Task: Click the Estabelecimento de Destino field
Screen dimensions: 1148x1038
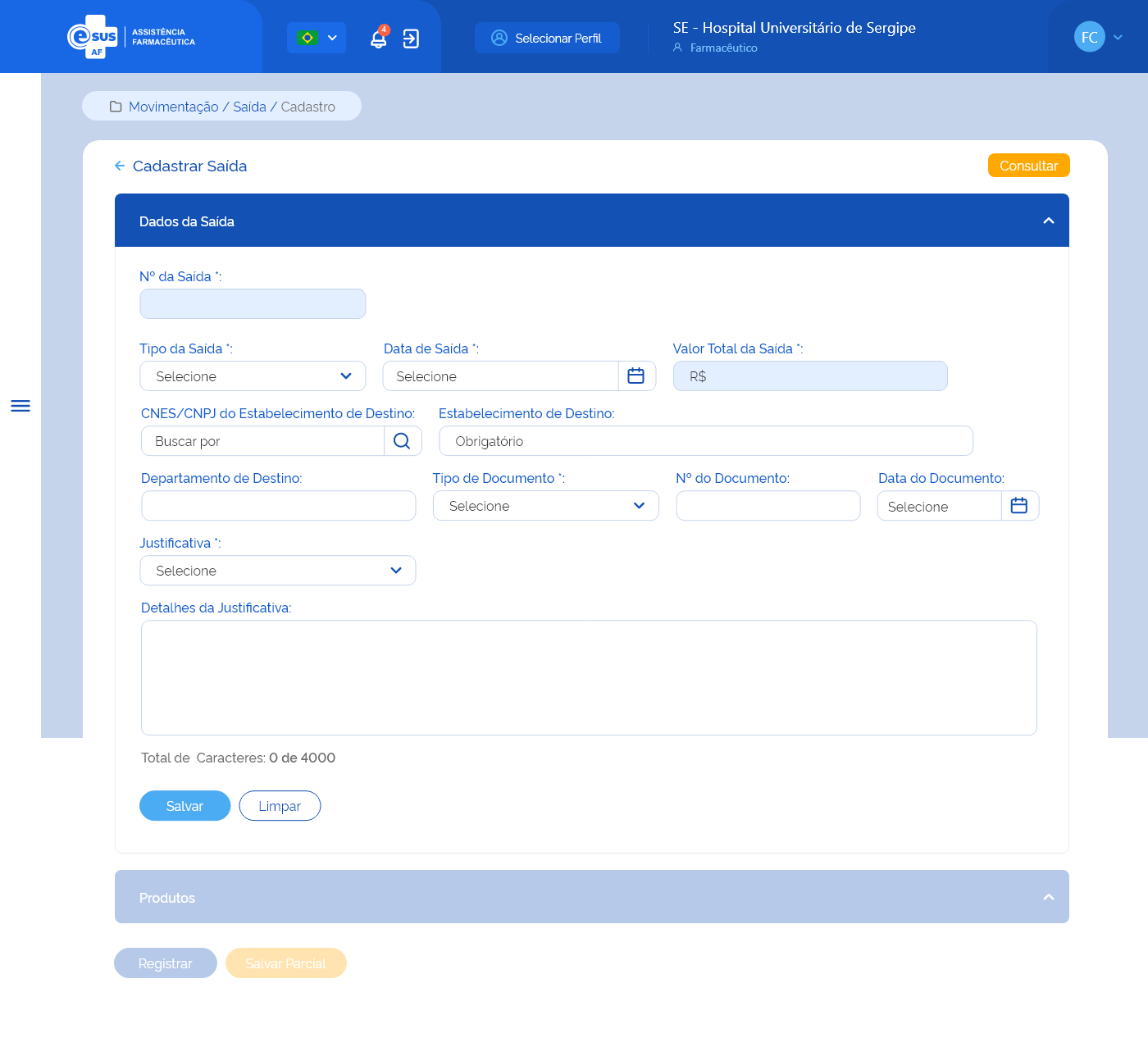Action: tap(706, 441)
